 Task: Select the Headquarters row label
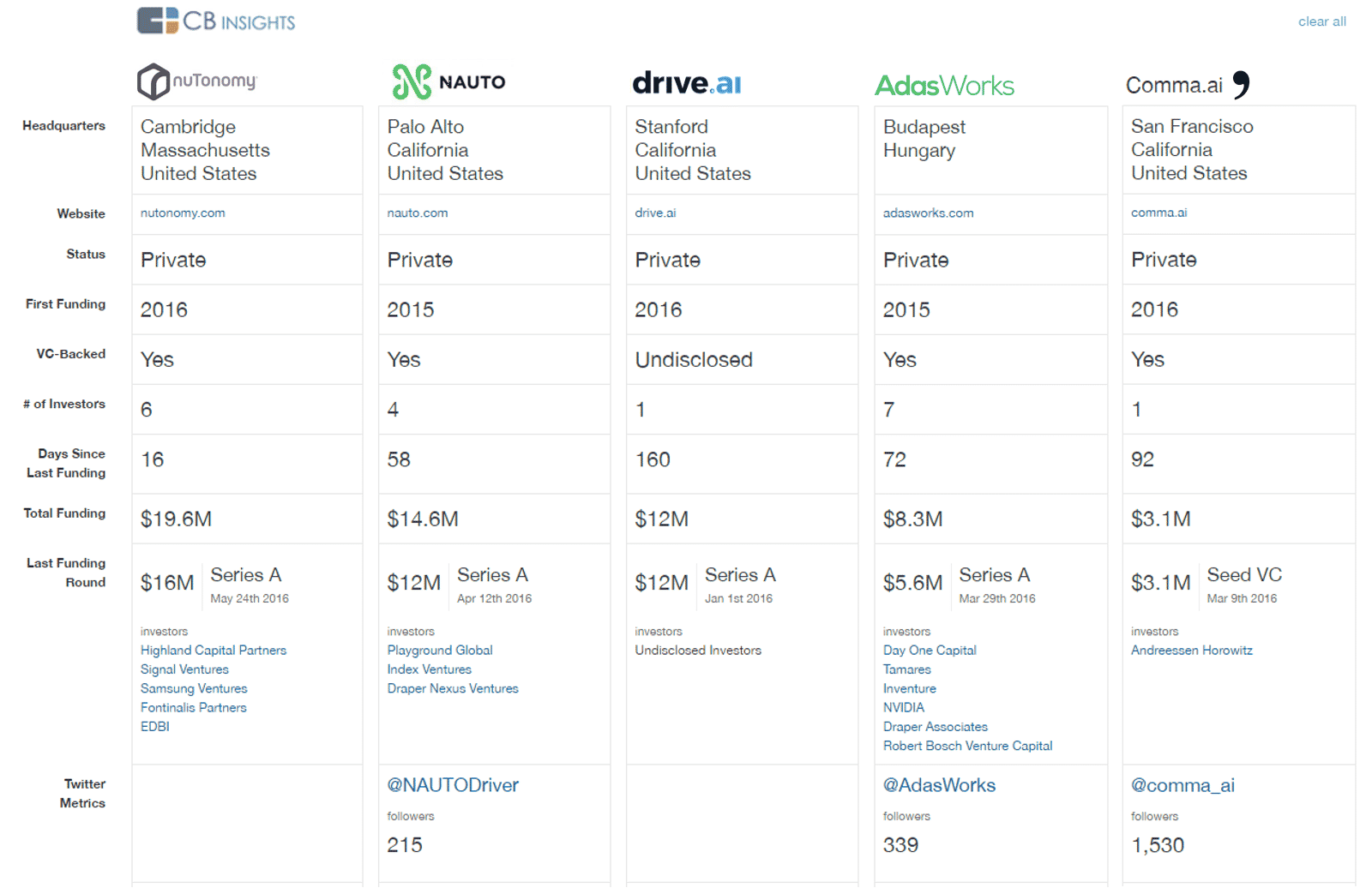64,125
